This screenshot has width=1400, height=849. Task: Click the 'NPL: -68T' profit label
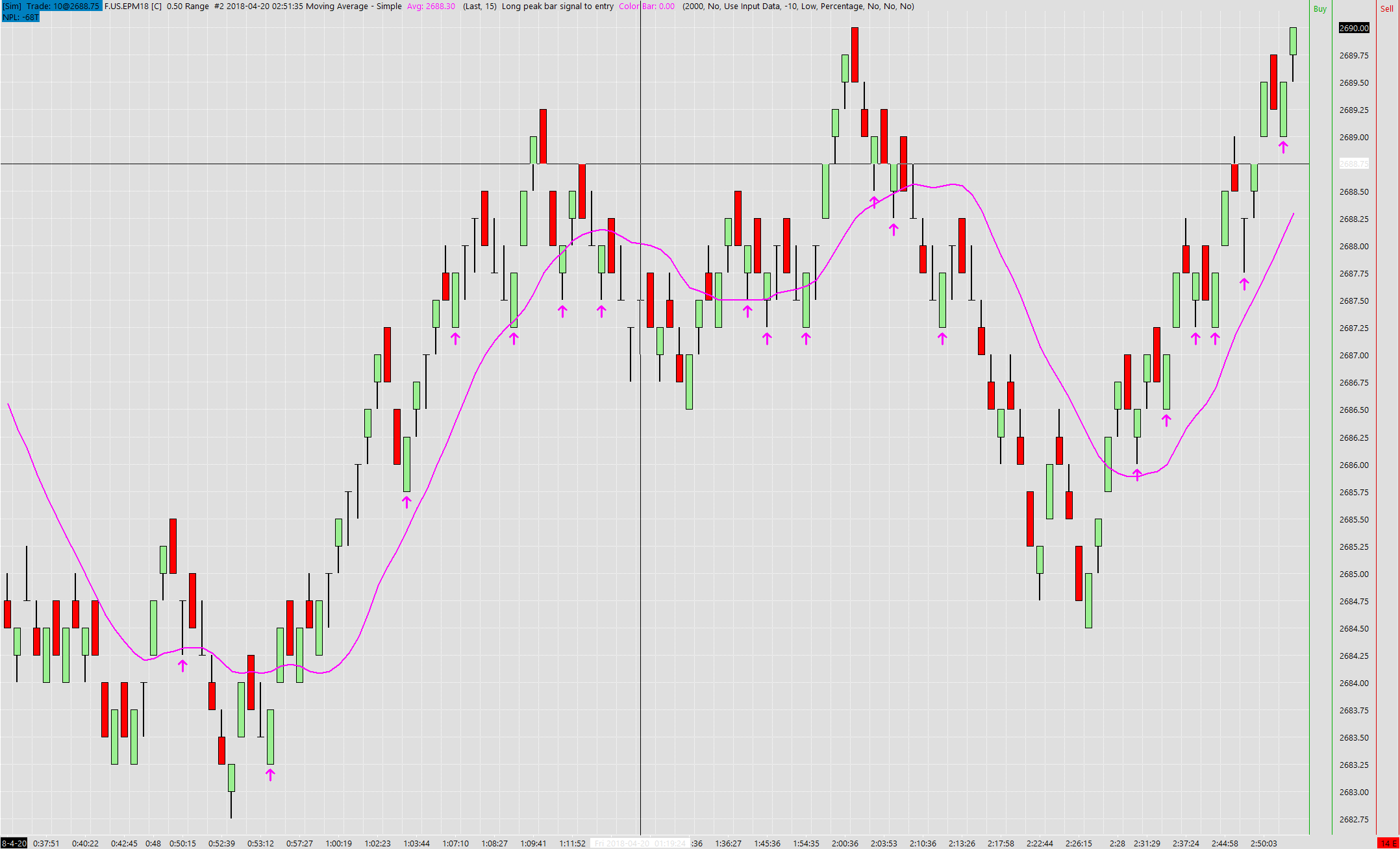point(21,17)
